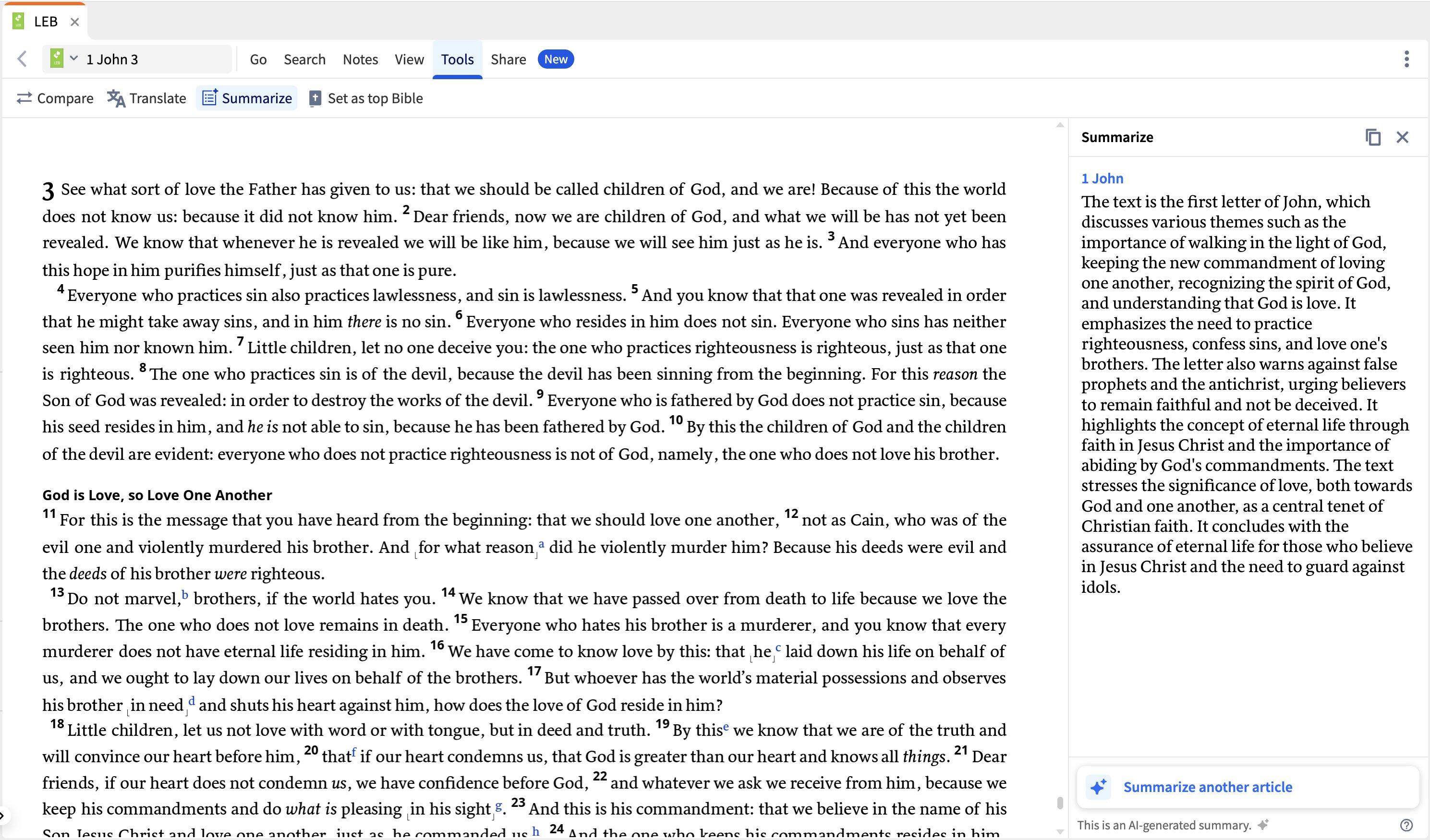Click the large chapter number 3
The image size is (1430, 840).
tap(48, 191)
